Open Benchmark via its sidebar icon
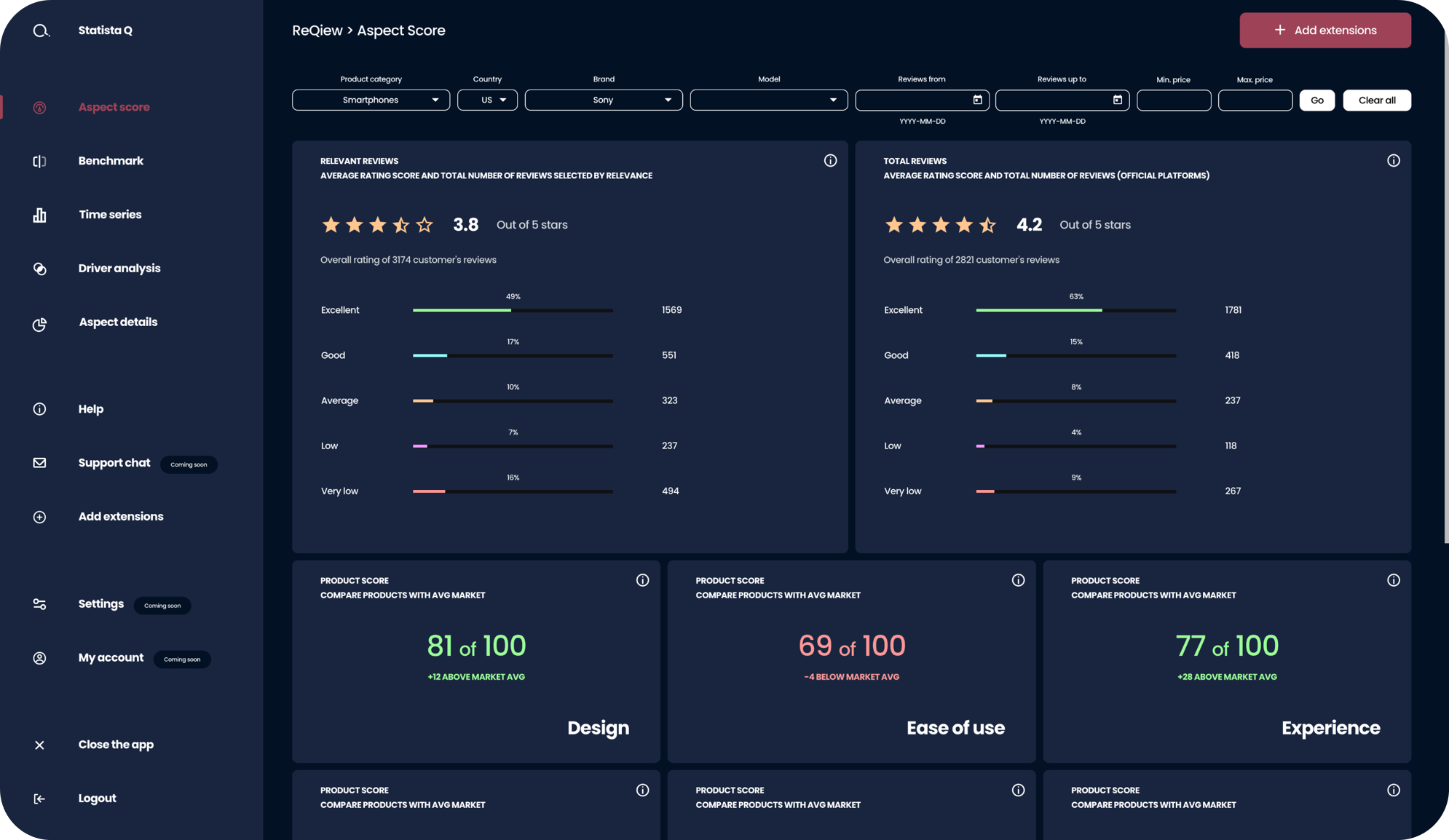This screenshot has height=840, width=1449. (39, 161)
